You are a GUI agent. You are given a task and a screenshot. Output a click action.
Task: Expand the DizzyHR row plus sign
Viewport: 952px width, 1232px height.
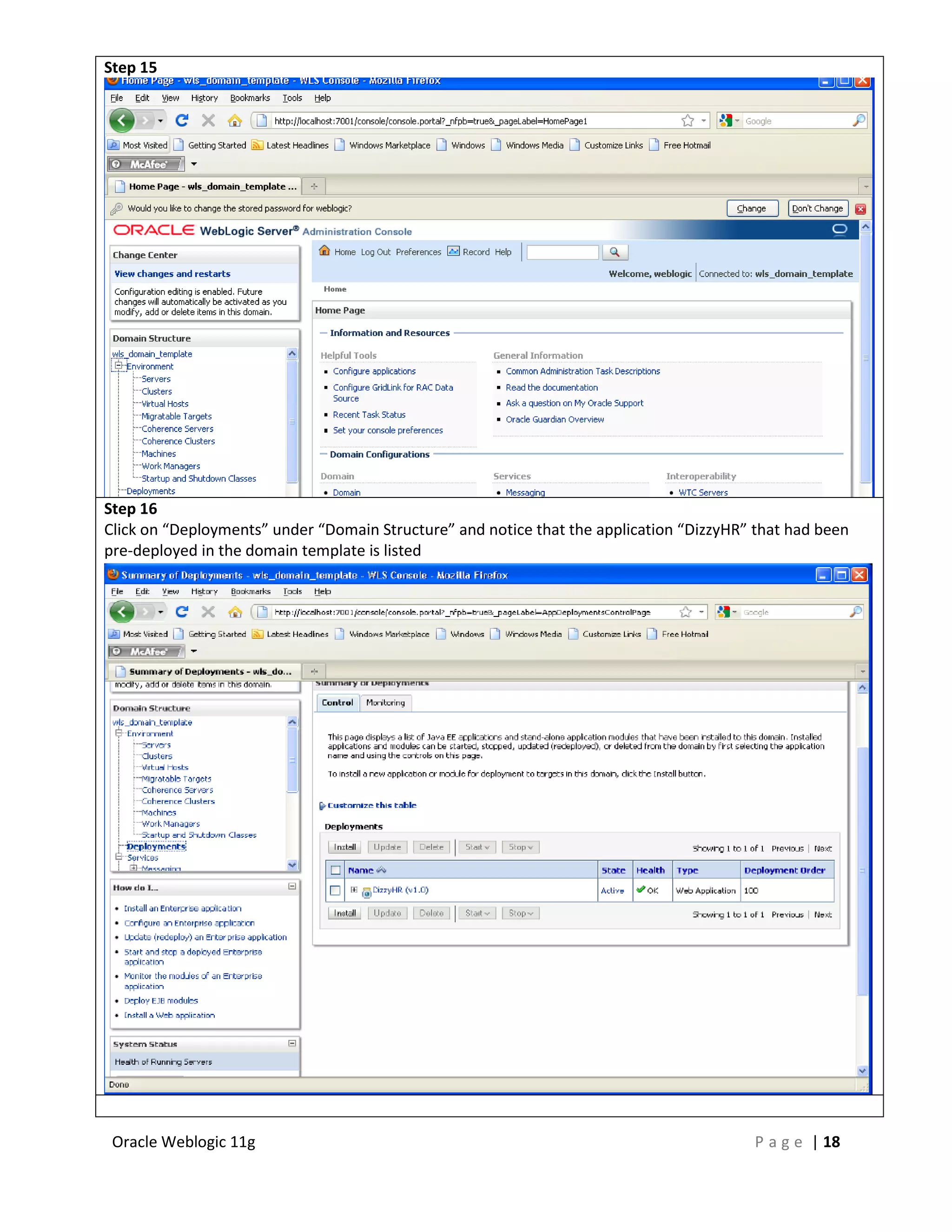click(354, 889)
